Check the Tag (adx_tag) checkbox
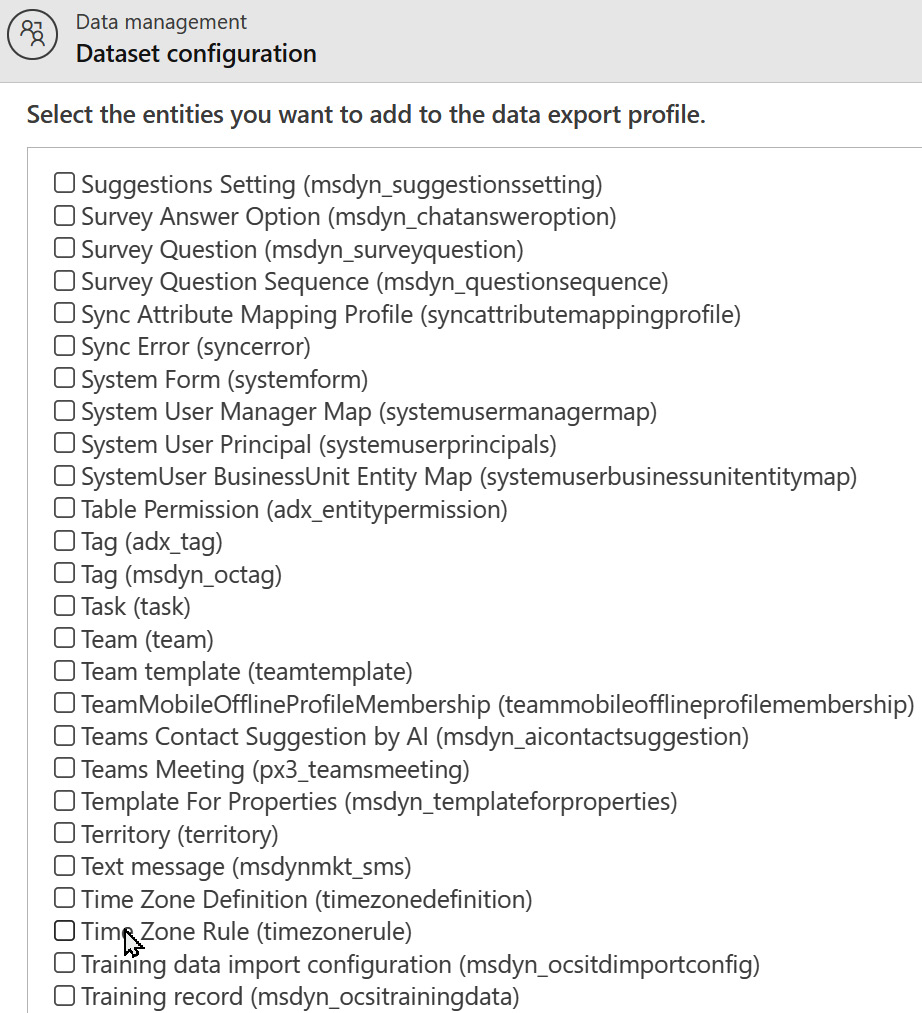The image size is (922, 1013). [64, 540]
